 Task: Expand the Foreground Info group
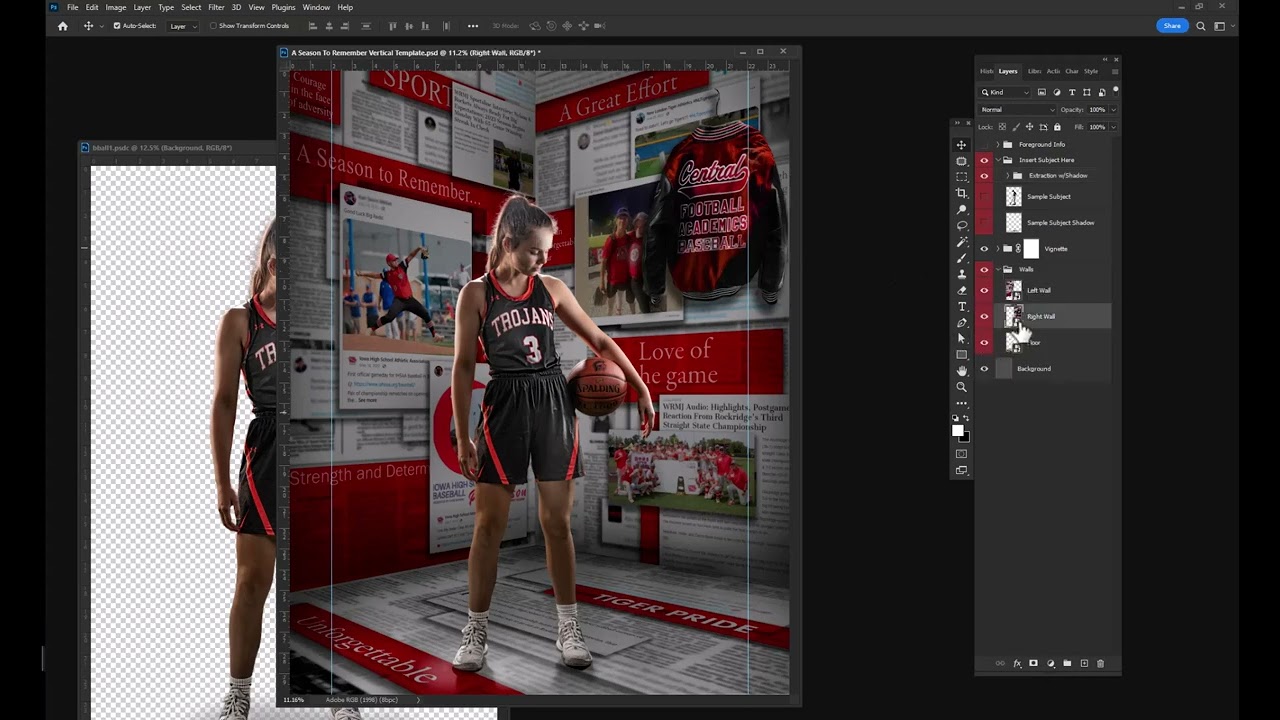click(997, 144)
